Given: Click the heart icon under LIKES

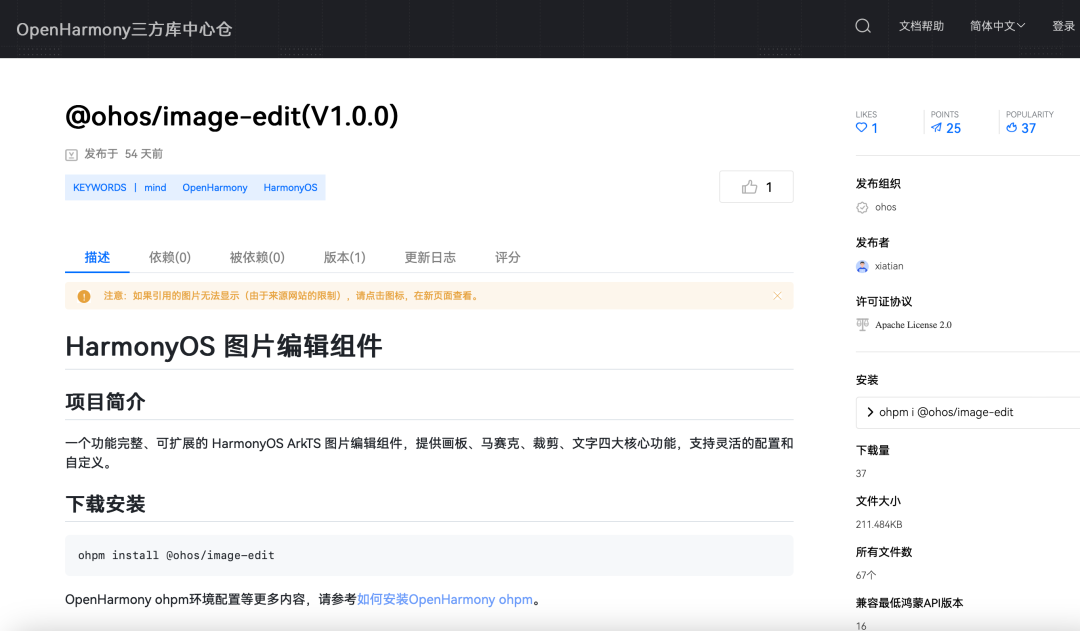Looking at the screenshot, I should point(860,128).
